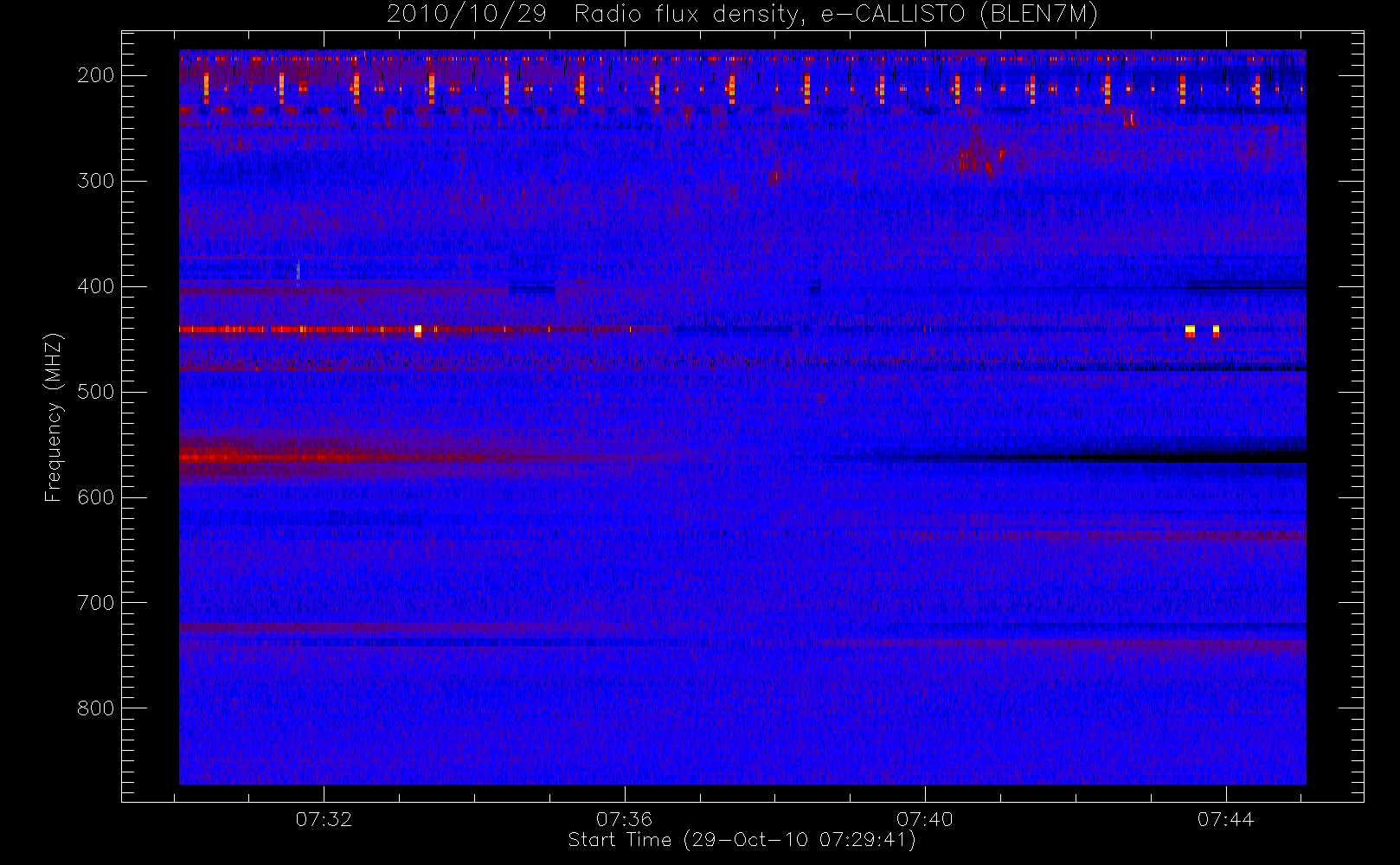Select the 300 frequency tick label

96,181
